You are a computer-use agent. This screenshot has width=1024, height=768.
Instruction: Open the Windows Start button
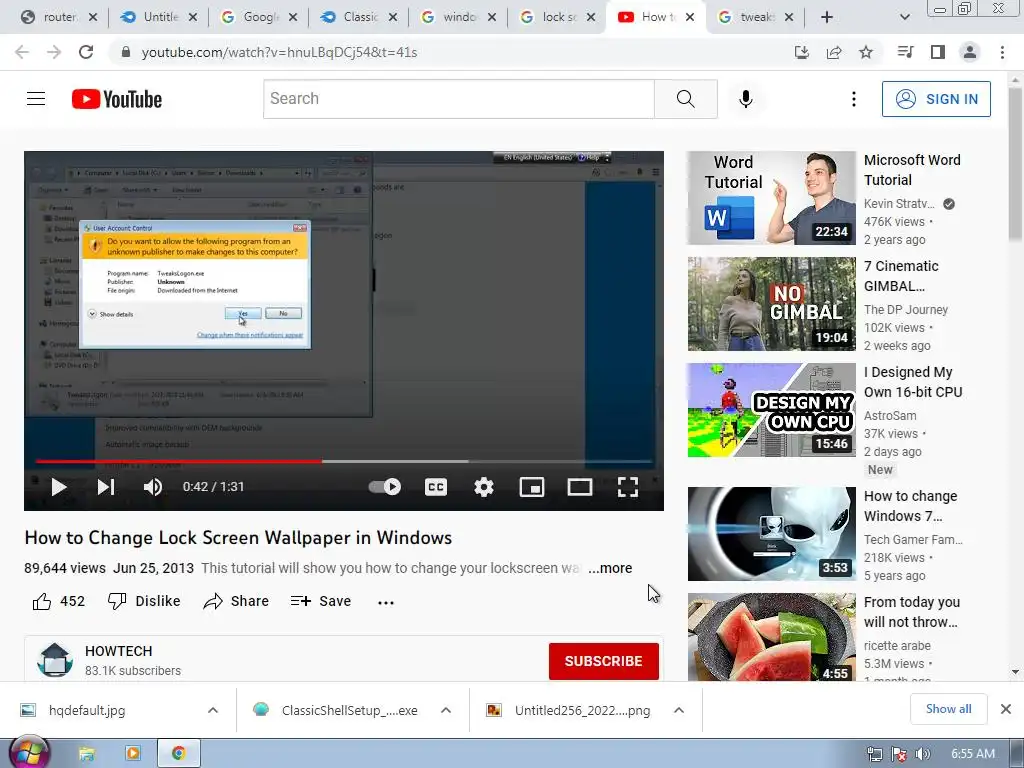point(28,754)
